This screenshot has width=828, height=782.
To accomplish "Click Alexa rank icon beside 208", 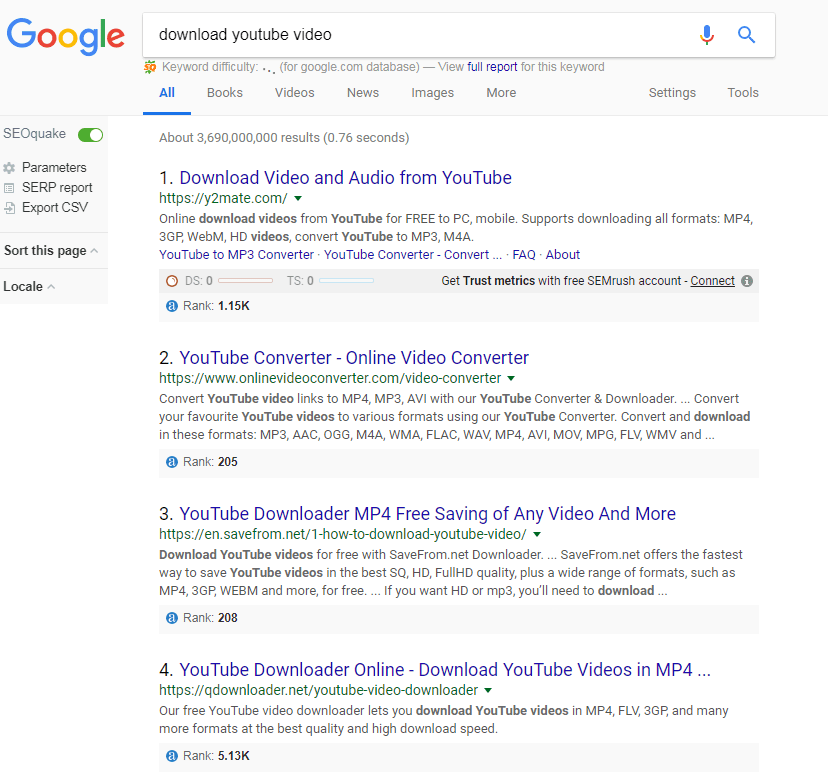I will [x=172, y=618].
